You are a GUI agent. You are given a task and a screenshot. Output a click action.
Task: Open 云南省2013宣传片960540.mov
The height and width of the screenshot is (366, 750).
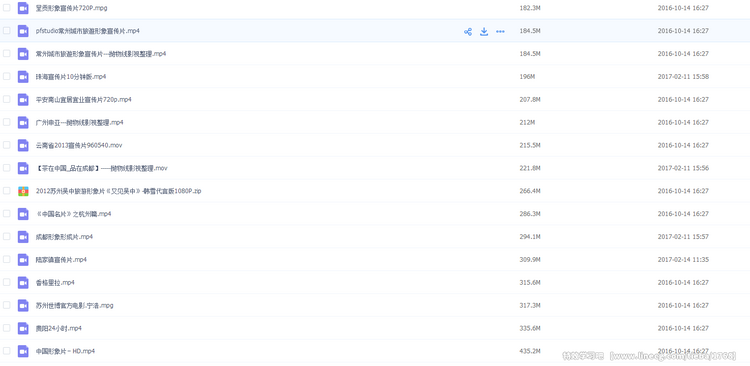pos(79,145)
